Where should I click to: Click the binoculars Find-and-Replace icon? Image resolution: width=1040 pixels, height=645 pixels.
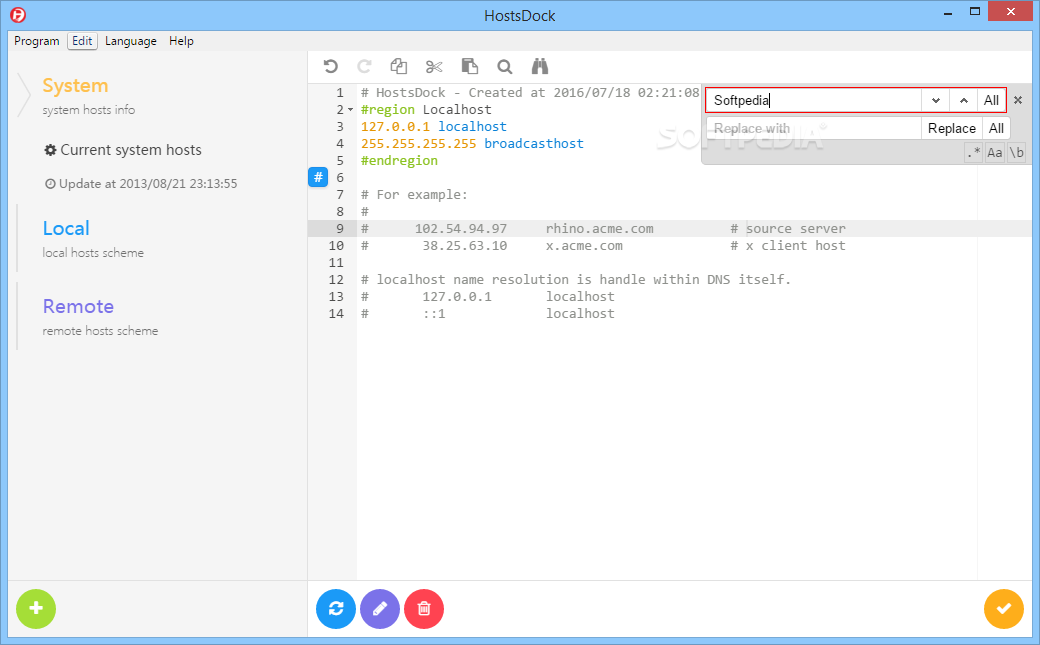pos(540,66)
